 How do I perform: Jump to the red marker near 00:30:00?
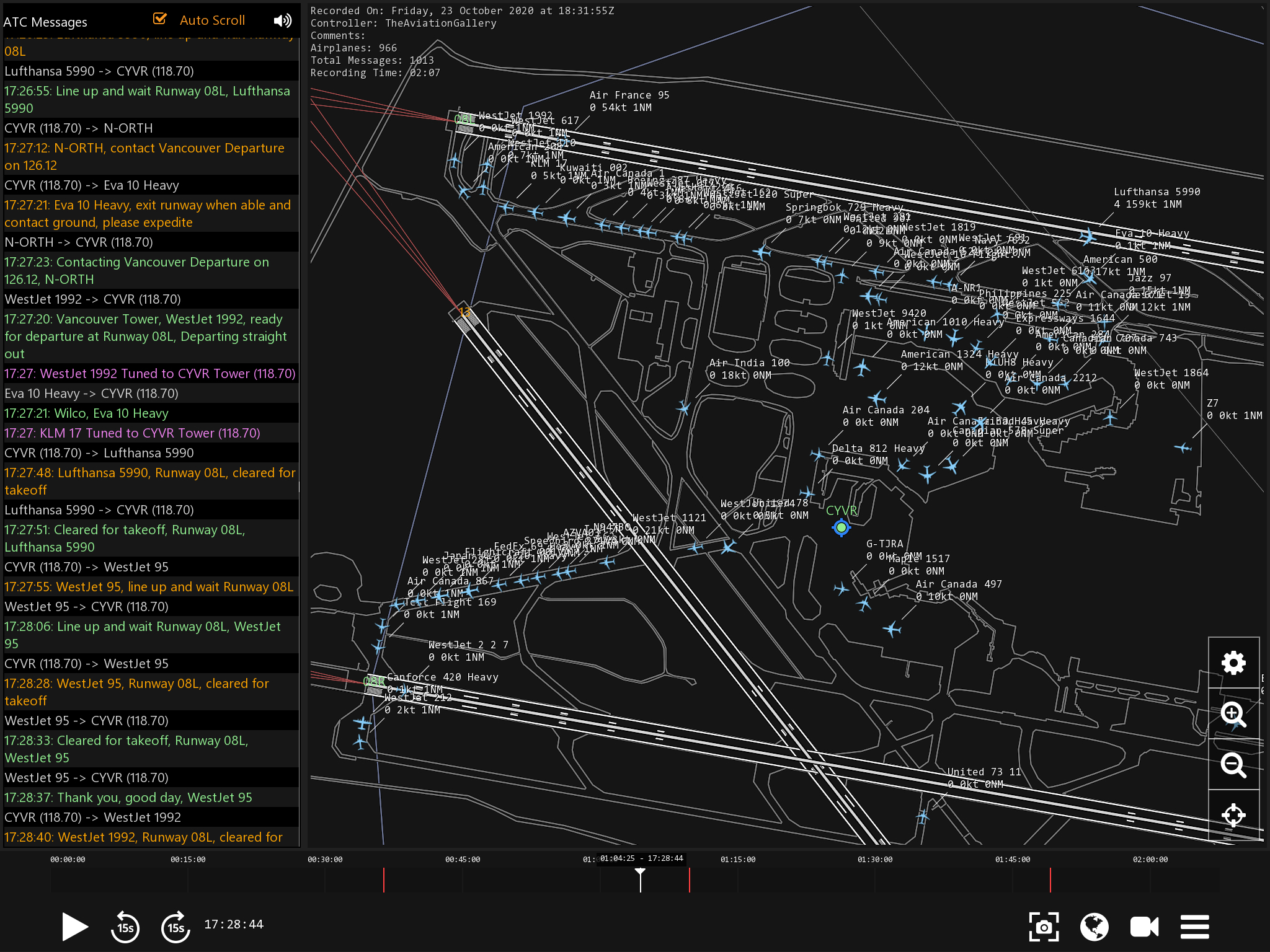384,880
